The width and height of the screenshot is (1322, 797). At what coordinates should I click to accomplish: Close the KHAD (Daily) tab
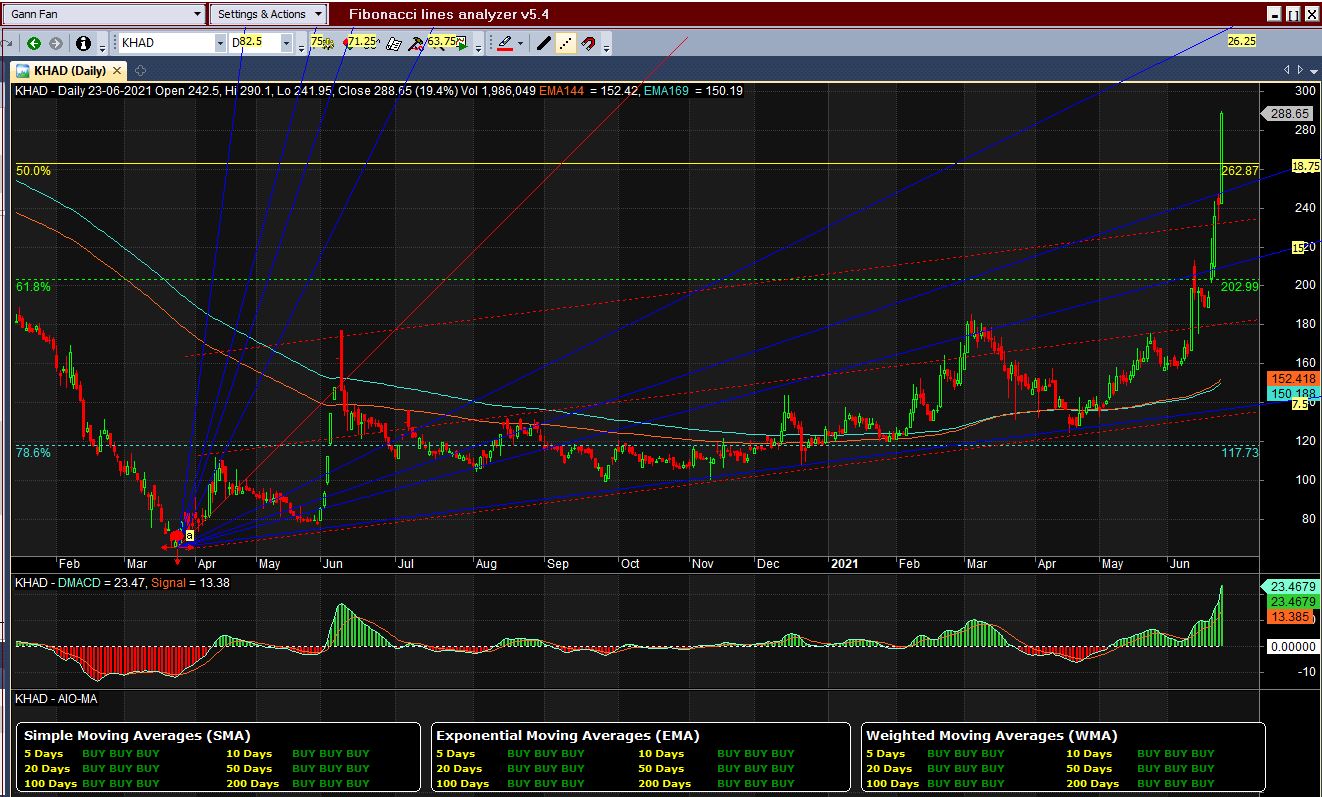[x=117, y=71]
